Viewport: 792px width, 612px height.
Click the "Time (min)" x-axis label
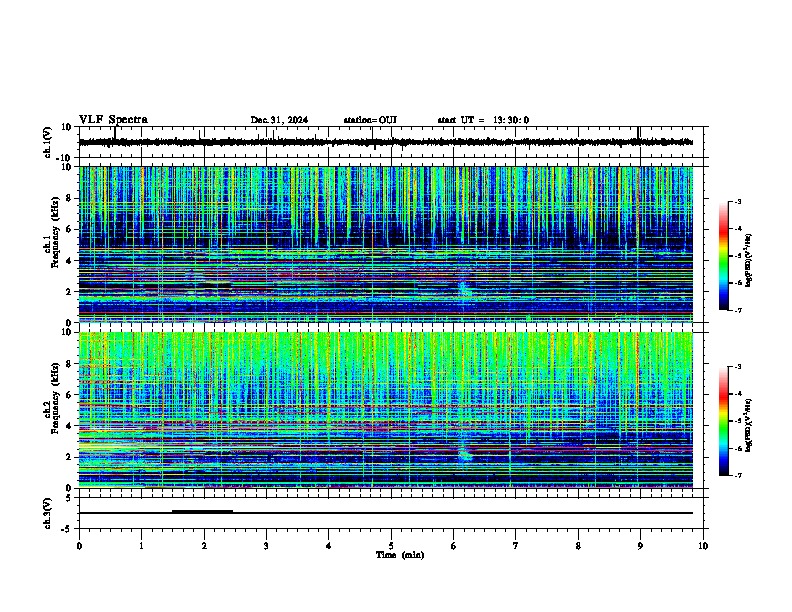(400, 555)
